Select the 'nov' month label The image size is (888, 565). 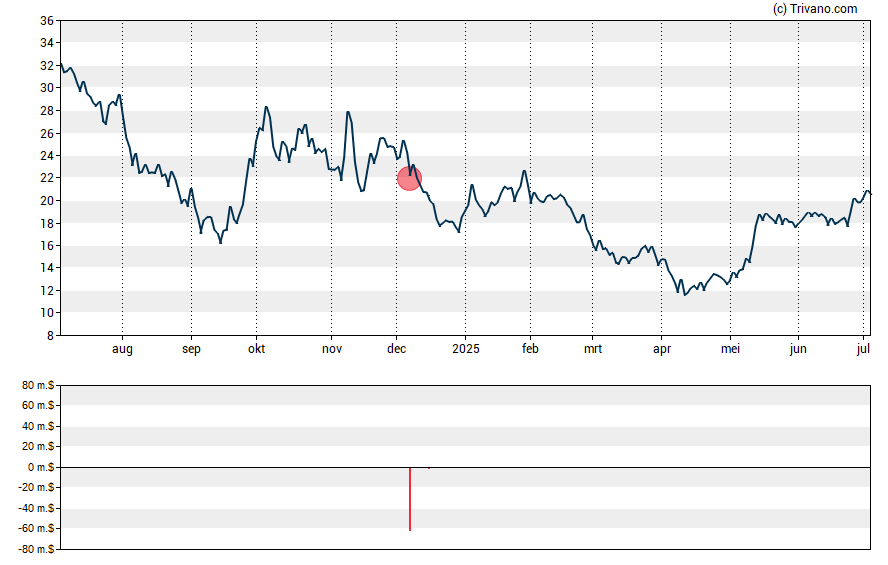pyautogui.click(x=332, y=349)
